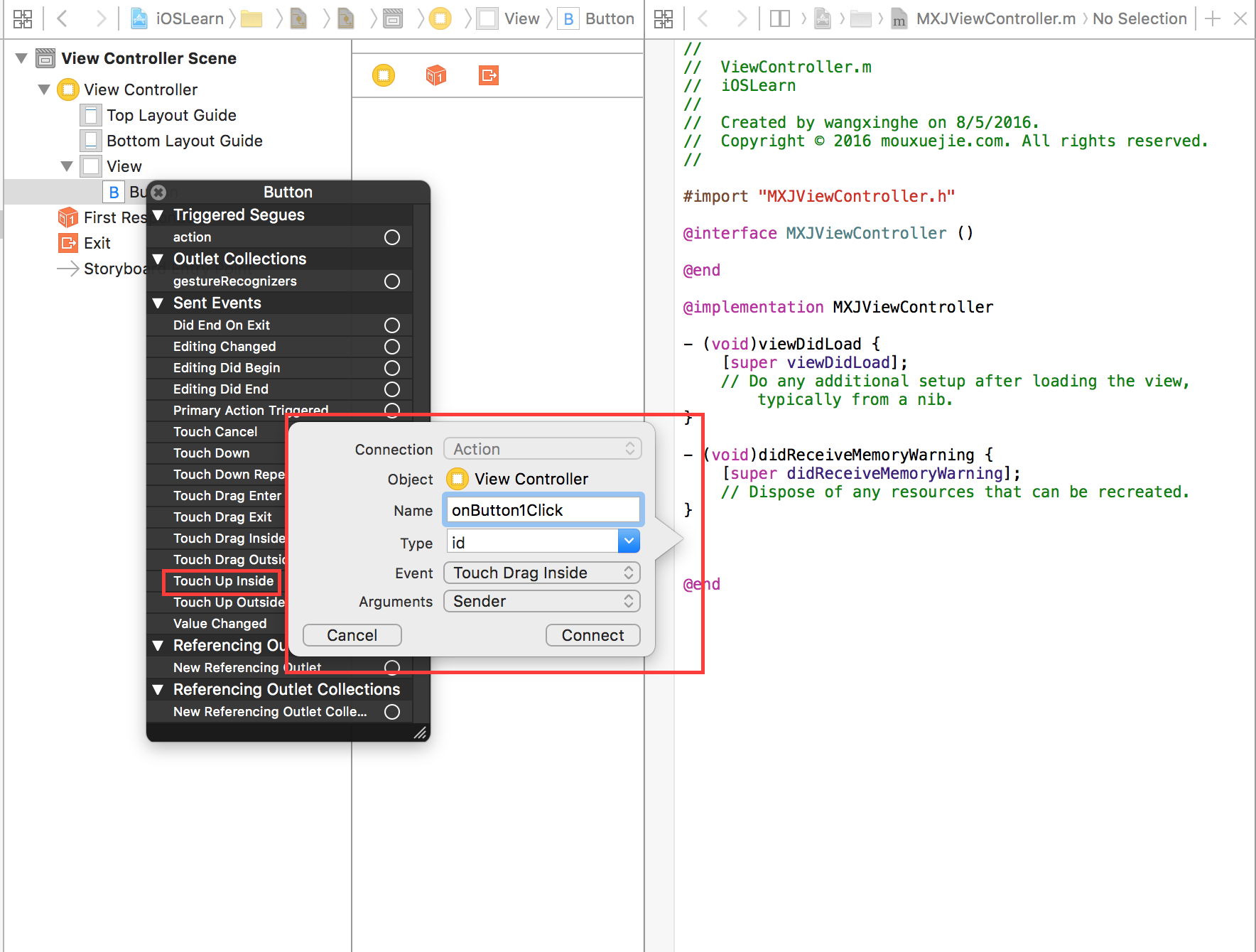Select Bottom Layout Guide in the outline
This screenshot has width=1256, height=952.
185,141
